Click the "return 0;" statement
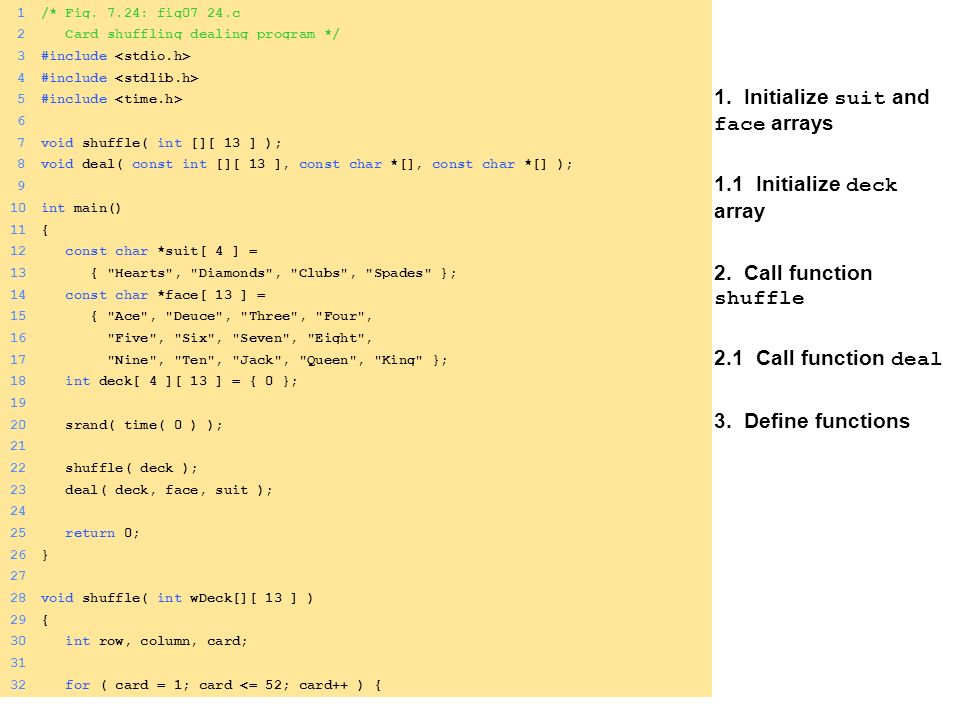This screenshot has width=960, height=720. pos(102,533)
